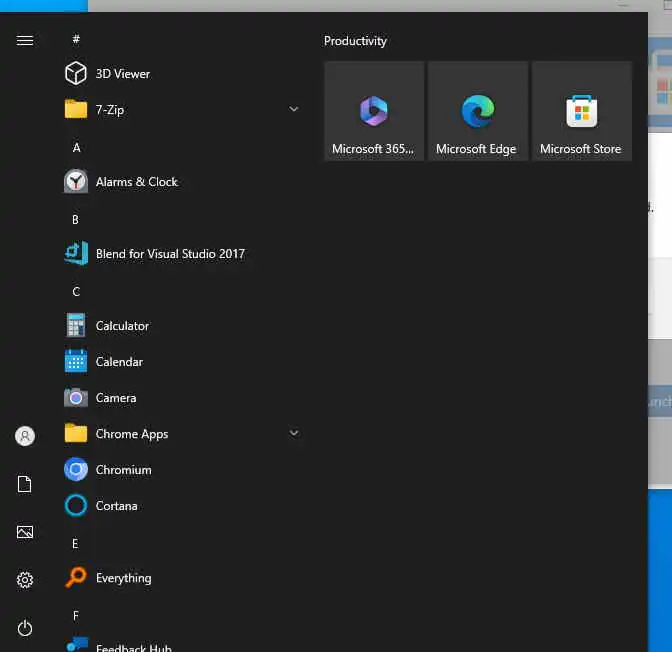Screen dimensions: 672x652
Task: Open Blend for Visual Studio 2017 icon
Action: pos(76,253)
